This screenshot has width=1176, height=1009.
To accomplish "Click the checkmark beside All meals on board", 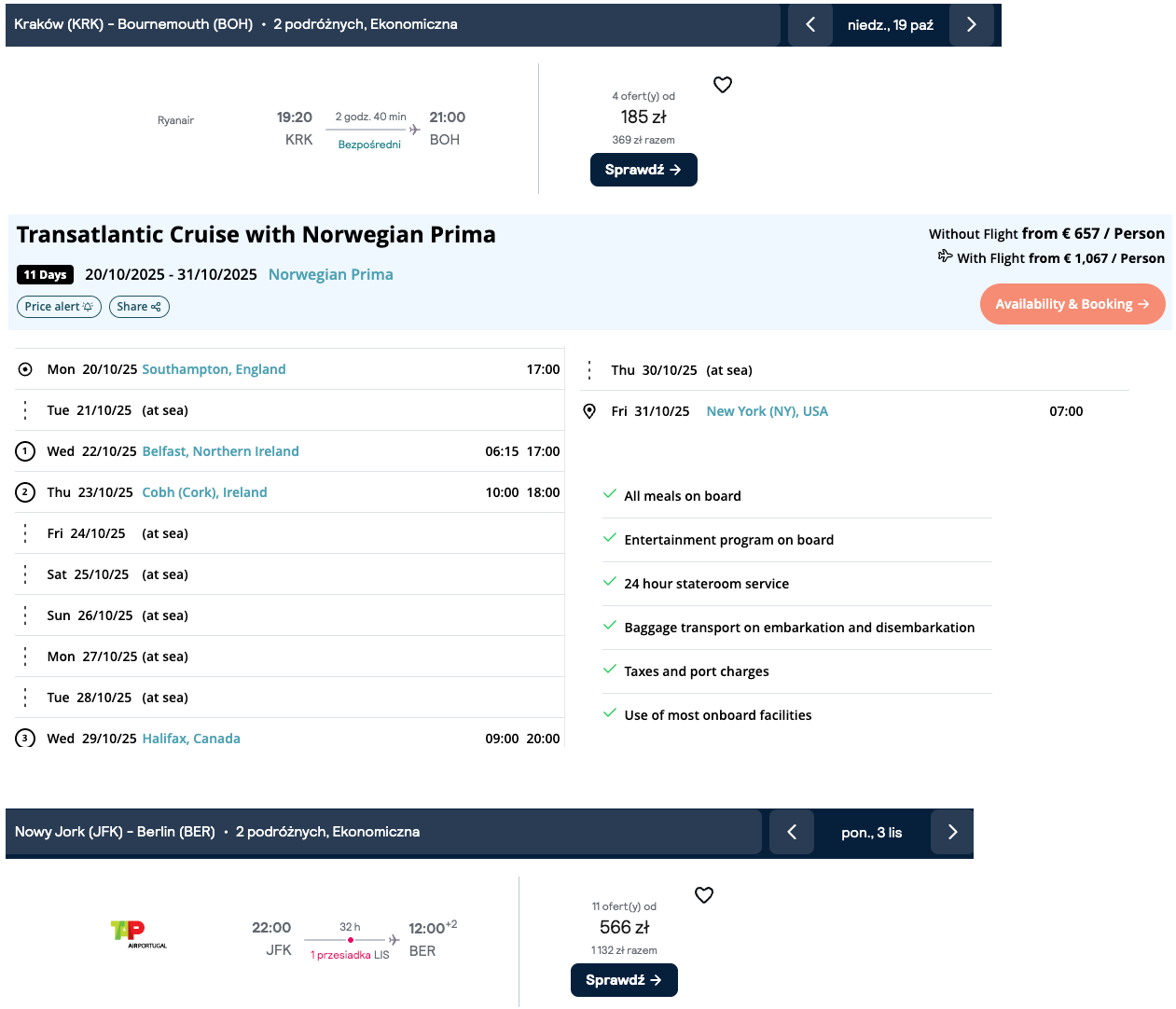I will pyautogui.click(x=610, y=494).
